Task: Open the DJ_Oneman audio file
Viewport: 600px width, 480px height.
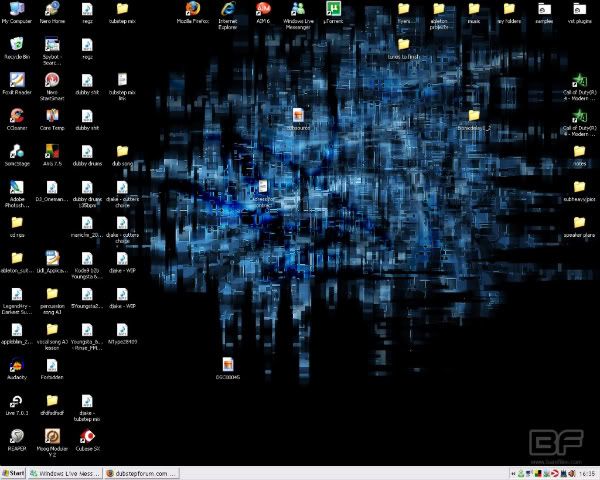Action: click(52, 191)
